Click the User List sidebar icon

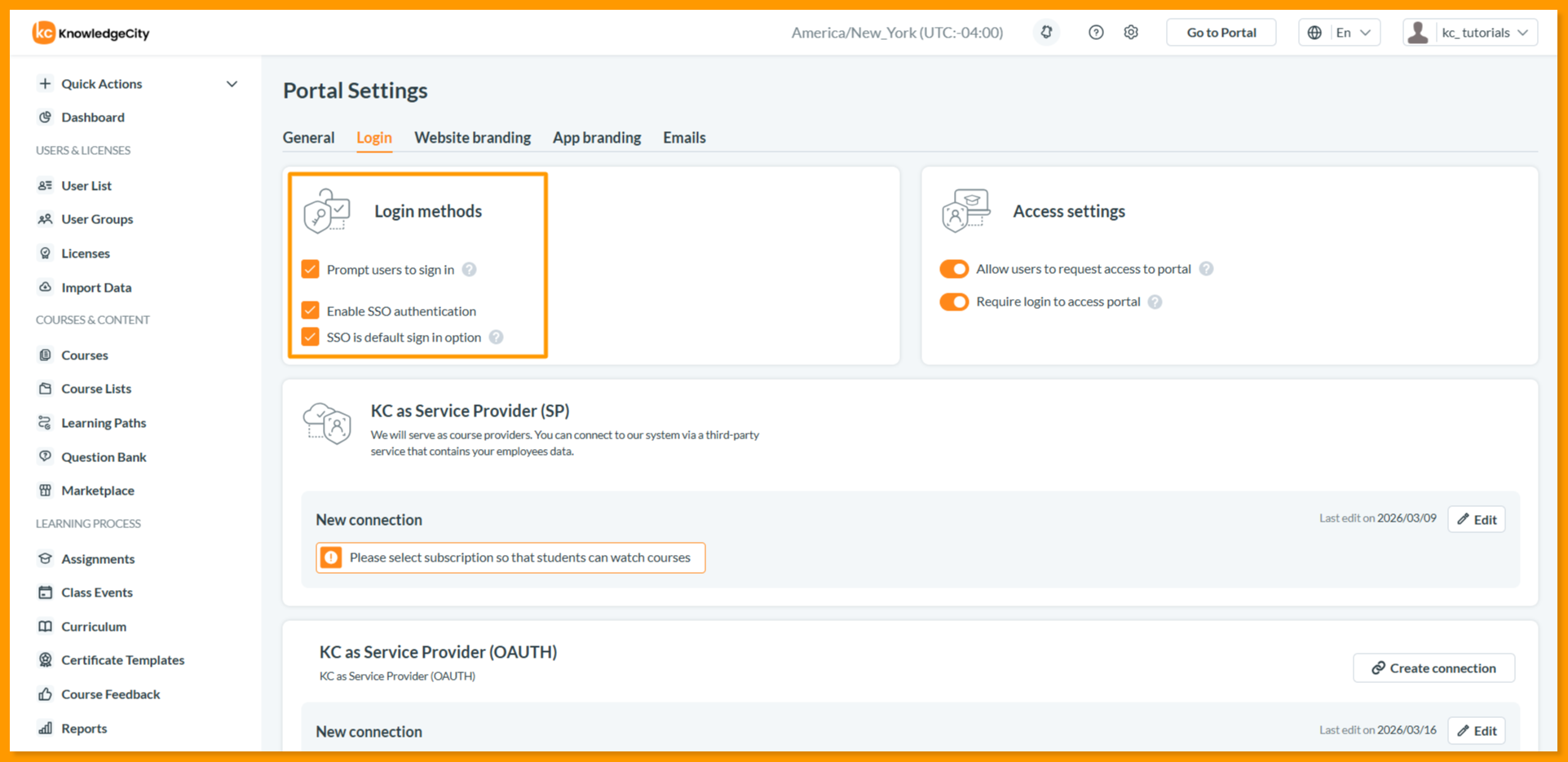pos(46,186)
